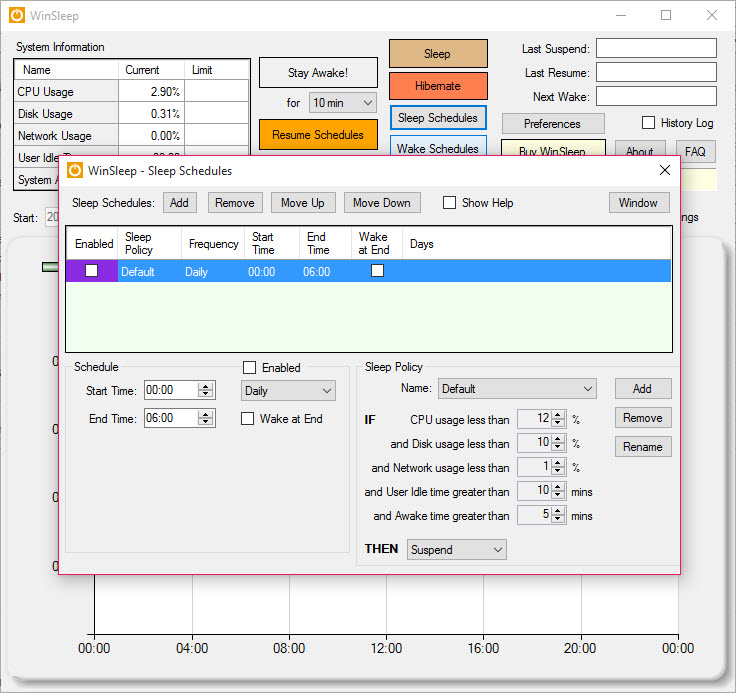Click the tan Sleep button

click(438, 54)
